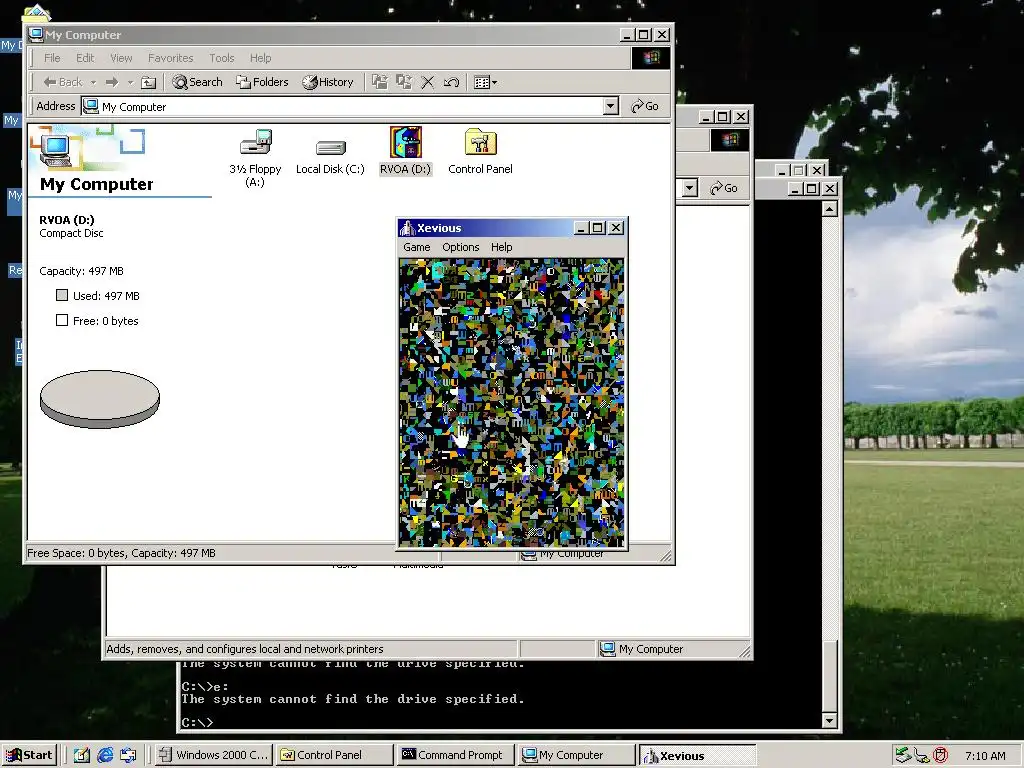The image size is (1024, 768).
Task: Click the Copy To toolbar icon
Action: point(404,82)
